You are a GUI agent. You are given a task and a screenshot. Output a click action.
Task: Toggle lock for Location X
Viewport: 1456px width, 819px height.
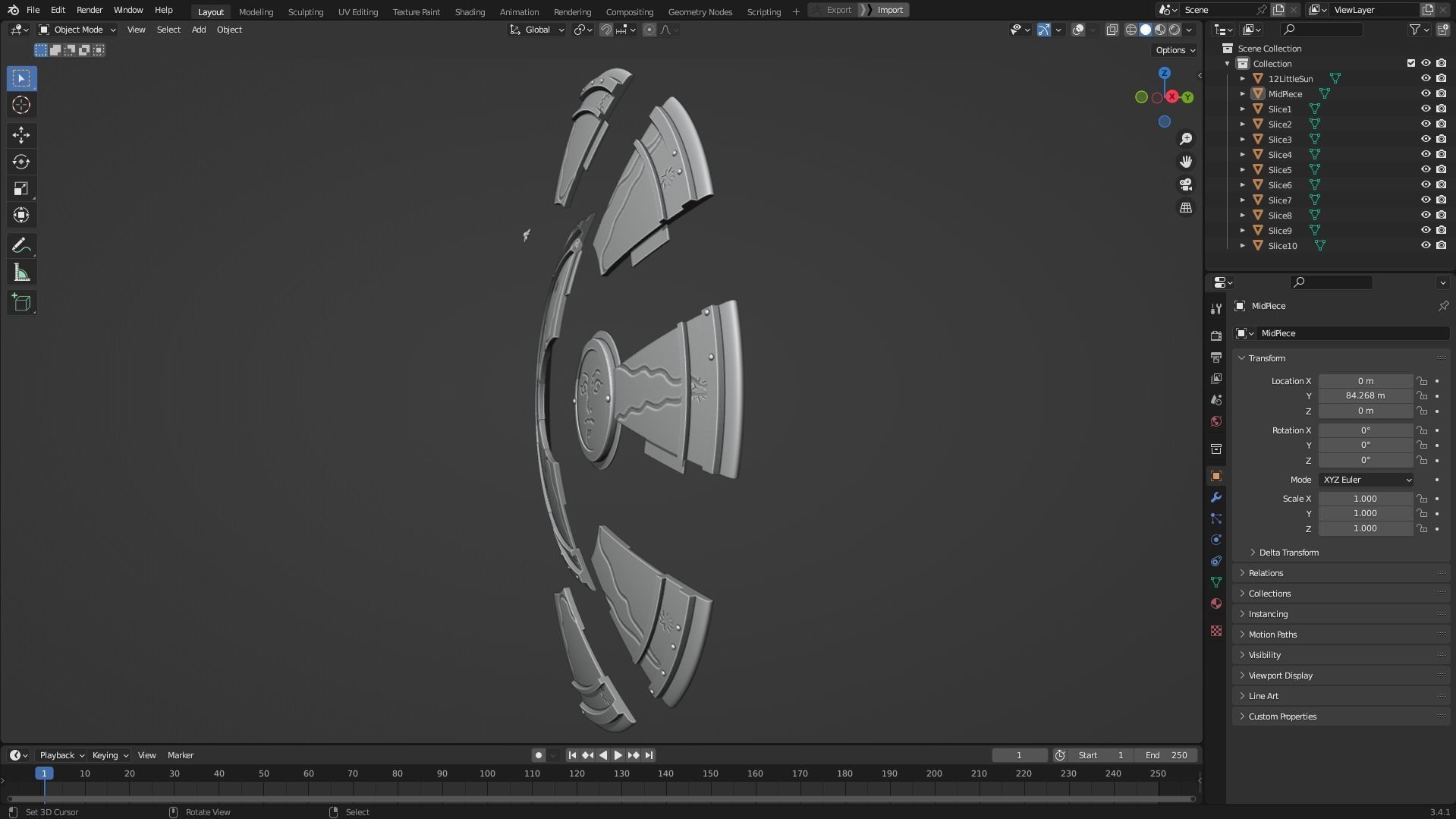click(1422, 381)
